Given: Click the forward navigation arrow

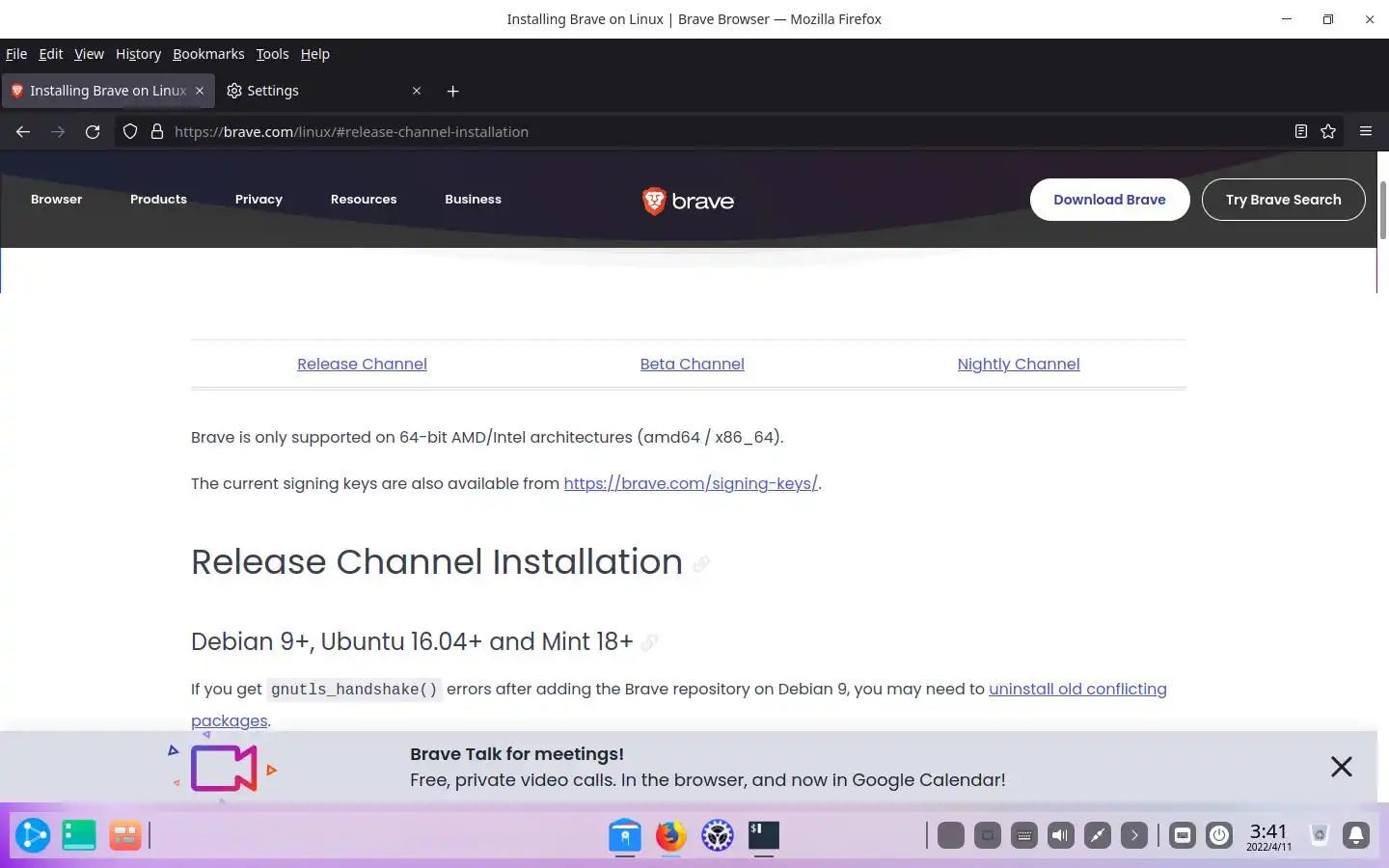Looking at the screenshot, I should 58,132.
